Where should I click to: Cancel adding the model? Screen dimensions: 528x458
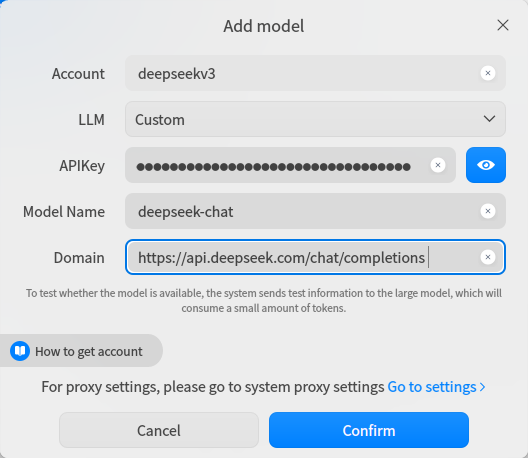(159, 430)
